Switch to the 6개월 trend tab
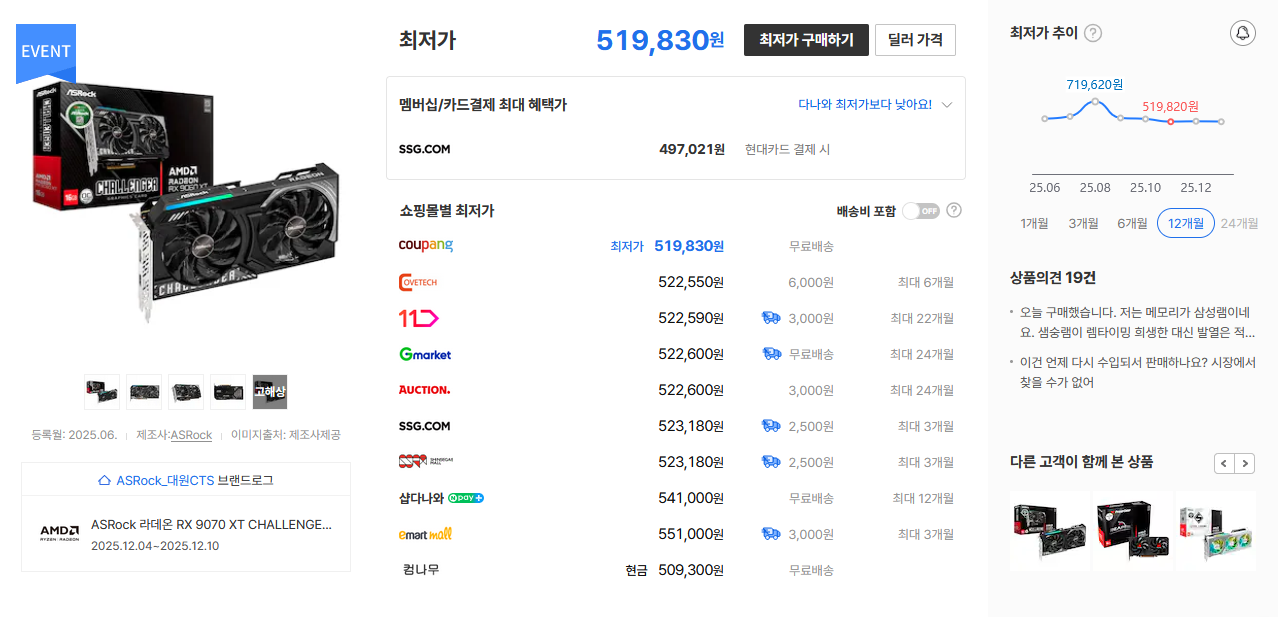1280x617 pixels. [1132, 223]
